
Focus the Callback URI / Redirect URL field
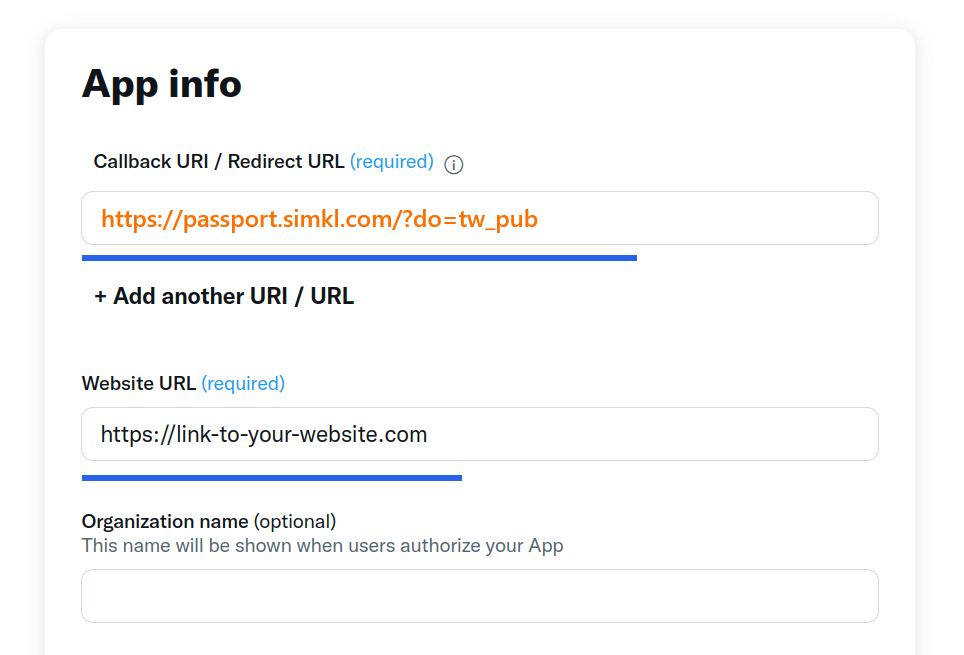[700, 218]
